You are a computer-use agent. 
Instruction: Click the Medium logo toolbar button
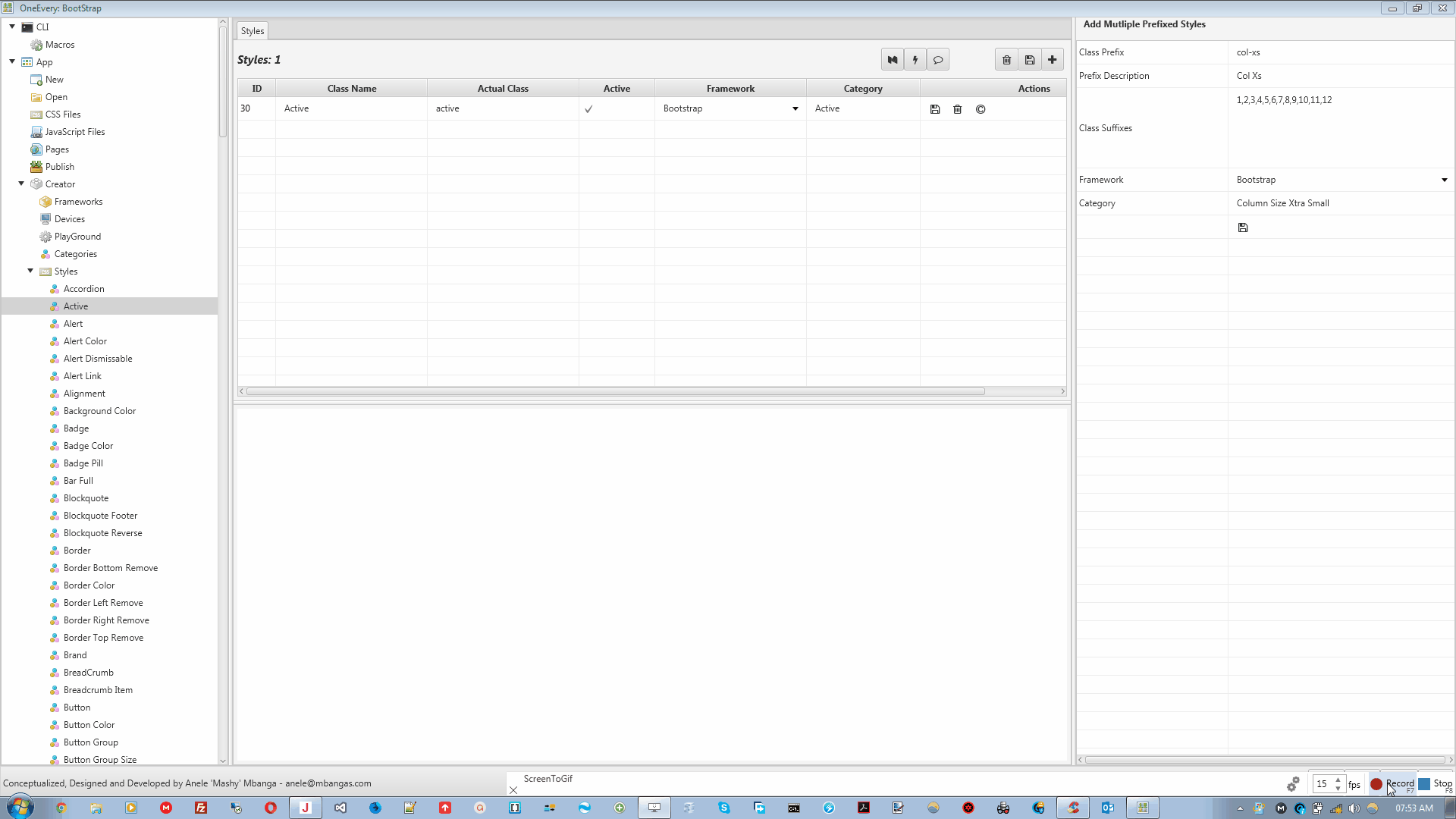pos(893,60)
